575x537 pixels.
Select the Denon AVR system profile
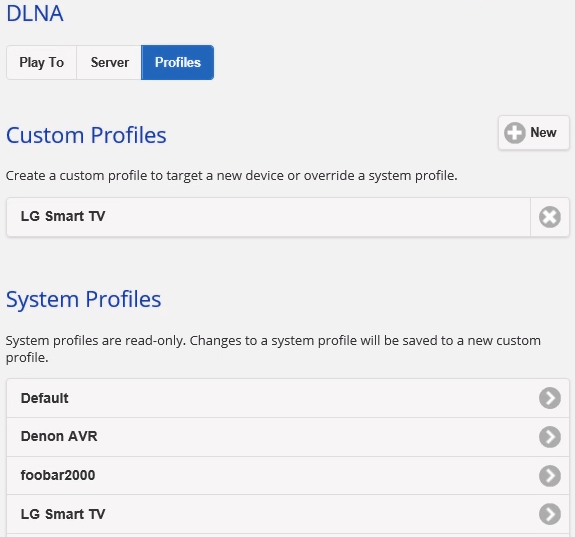(288, 437)
